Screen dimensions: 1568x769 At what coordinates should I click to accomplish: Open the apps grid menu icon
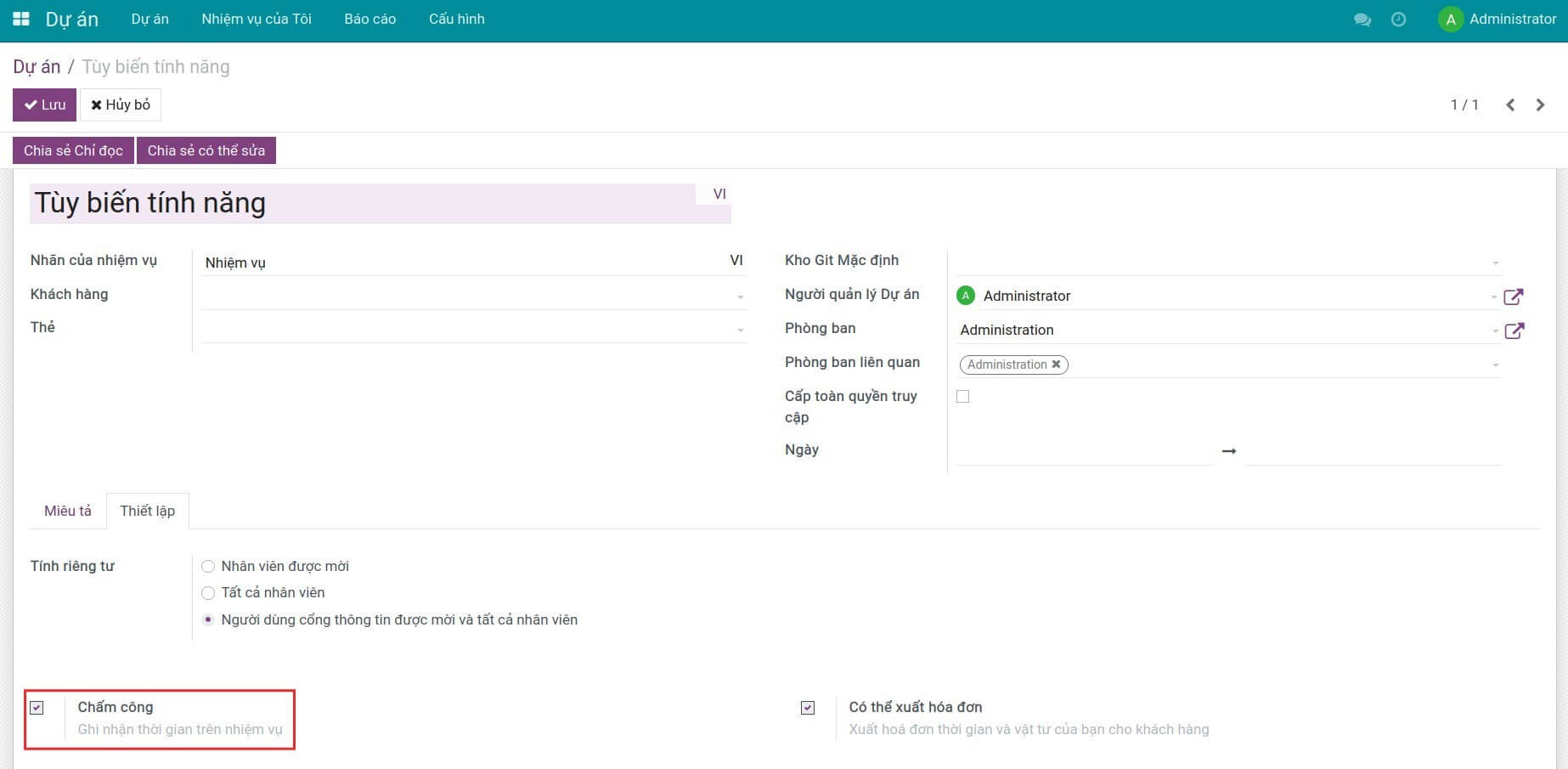pos(21,19)
